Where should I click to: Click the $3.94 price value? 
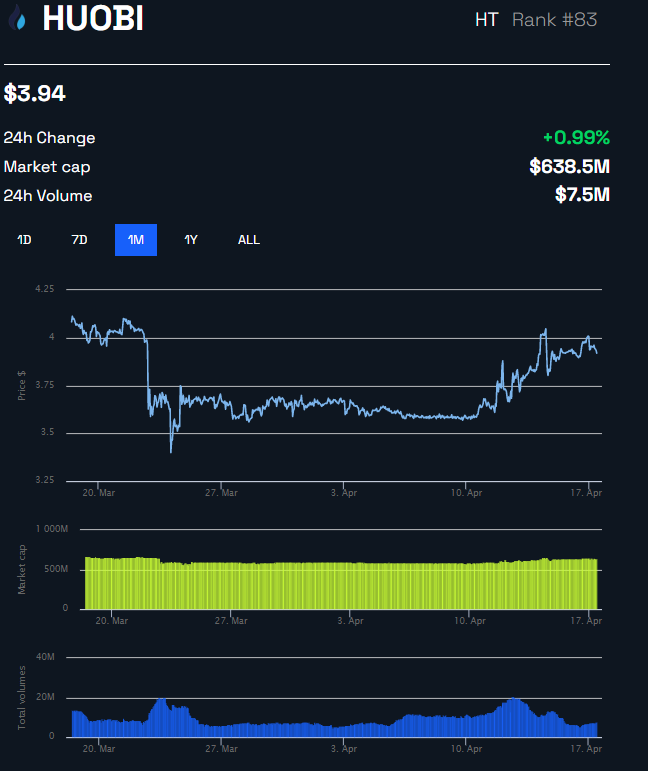[x=34, y=93]
